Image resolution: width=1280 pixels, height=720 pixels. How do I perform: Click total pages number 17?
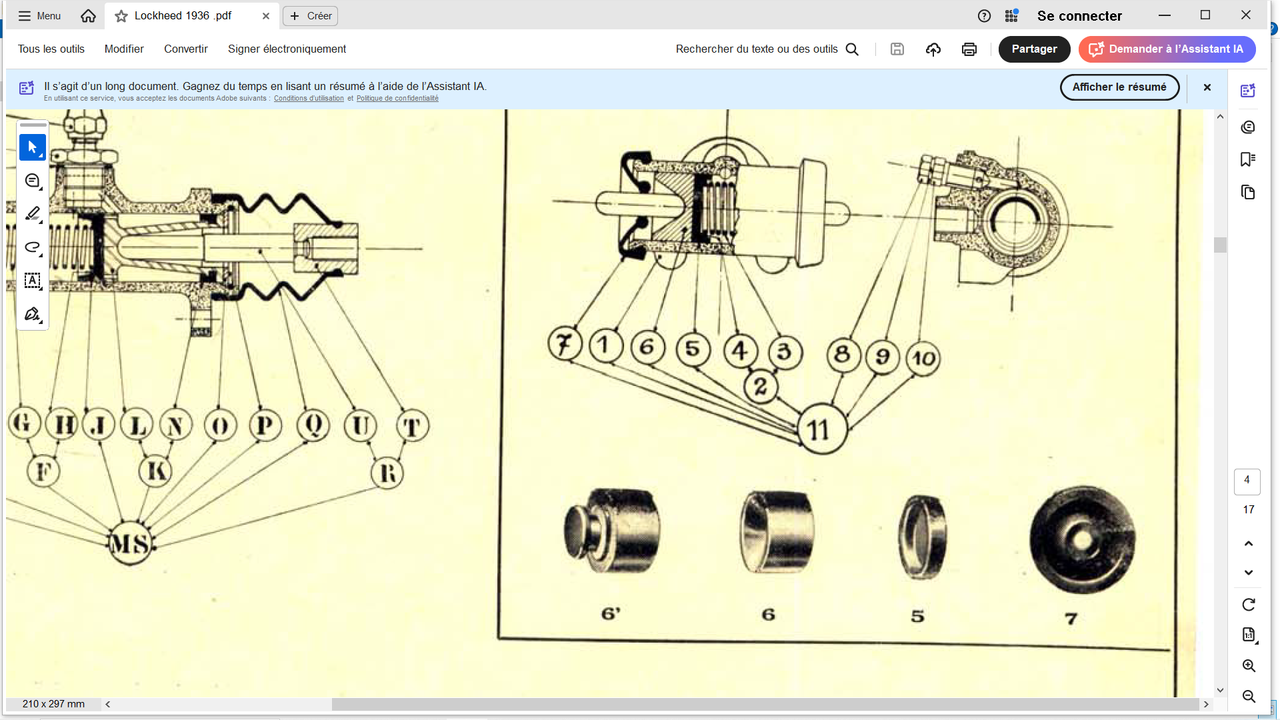pyautogui.click(x=1248, y=509)
